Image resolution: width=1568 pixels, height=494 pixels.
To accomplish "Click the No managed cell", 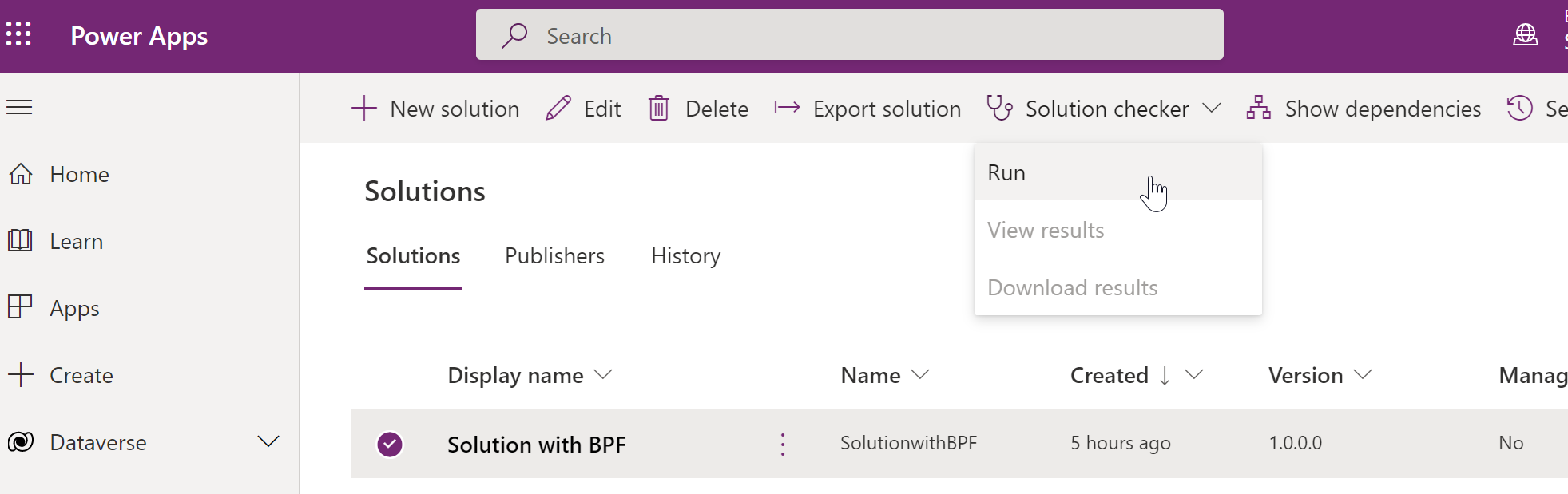I will pos(1510,443).
